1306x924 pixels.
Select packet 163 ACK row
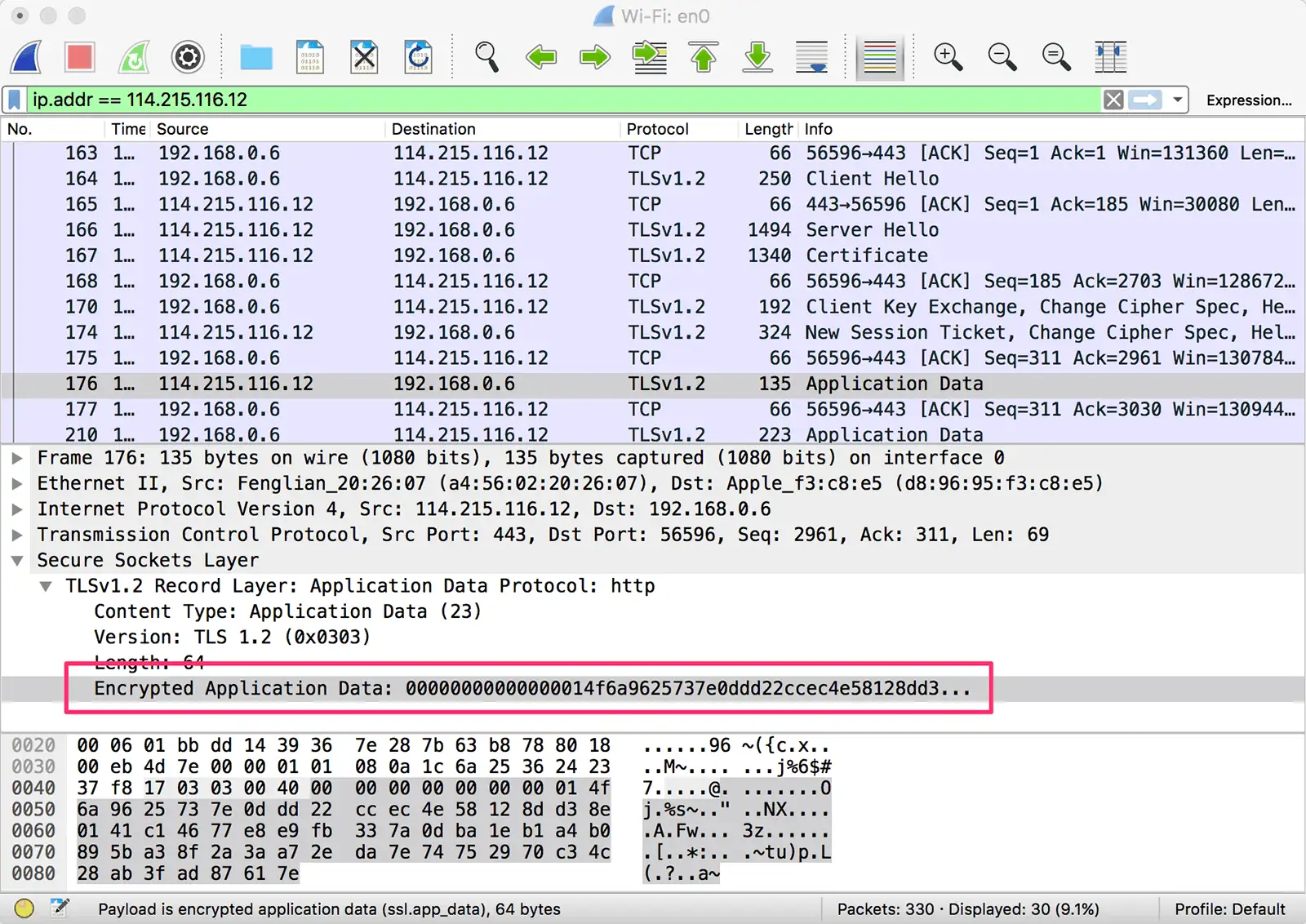click(x=653, y=153)
